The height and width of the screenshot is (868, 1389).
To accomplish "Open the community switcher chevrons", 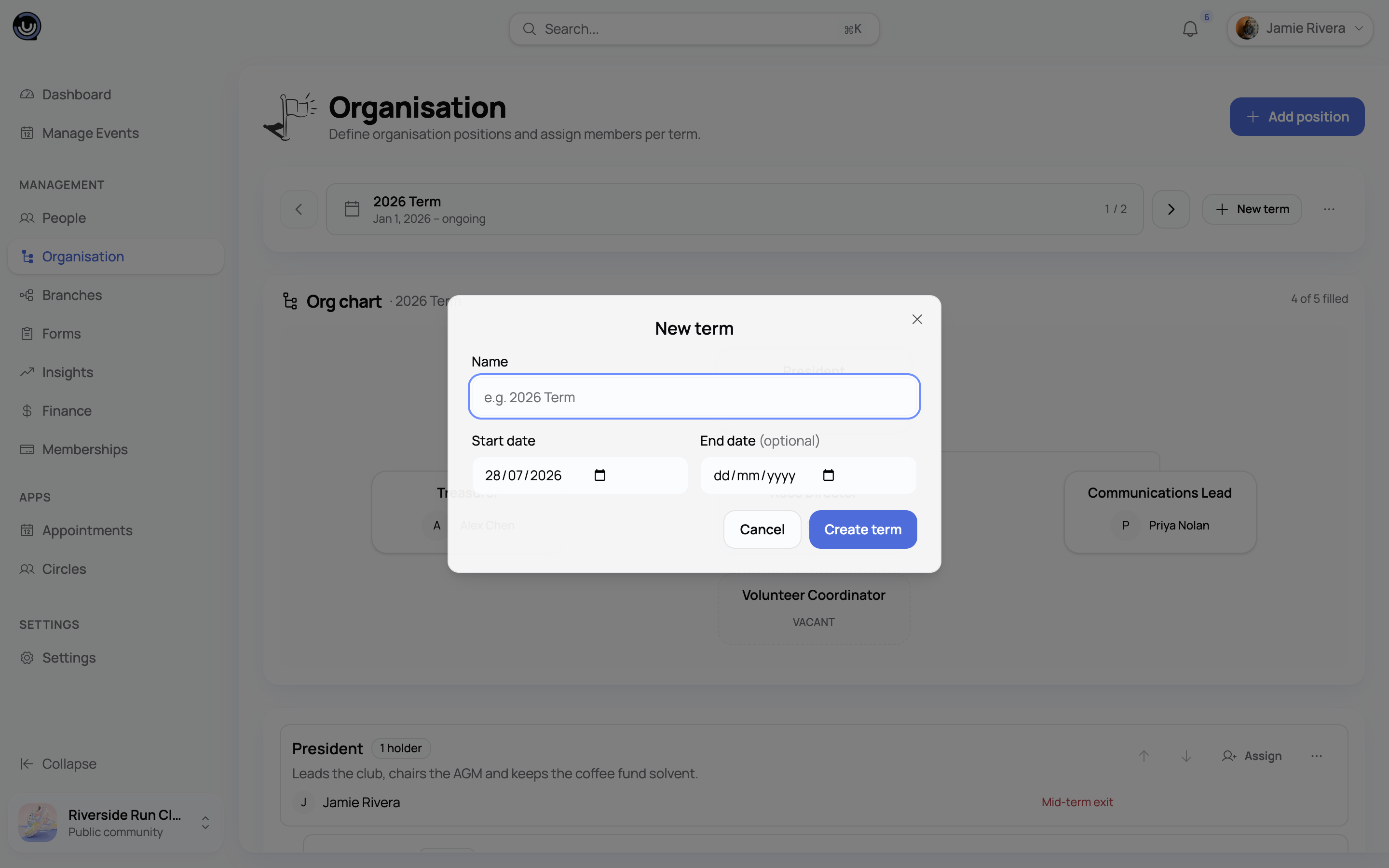I will pos(205,823).
